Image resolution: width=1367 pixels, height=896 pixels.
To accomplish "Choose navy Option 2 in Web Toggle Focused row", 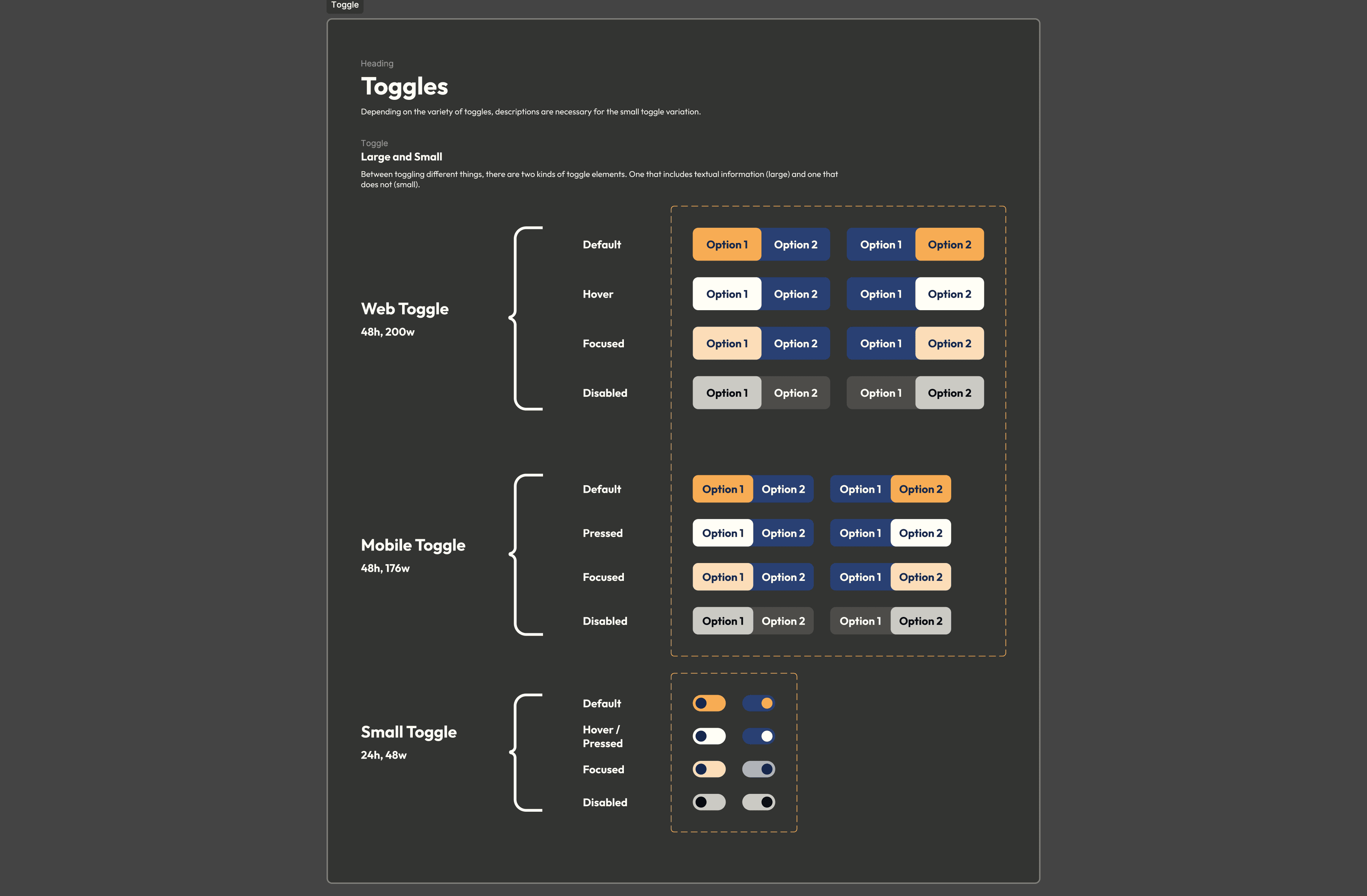I will pyautogui.click(x=796, y=344).
